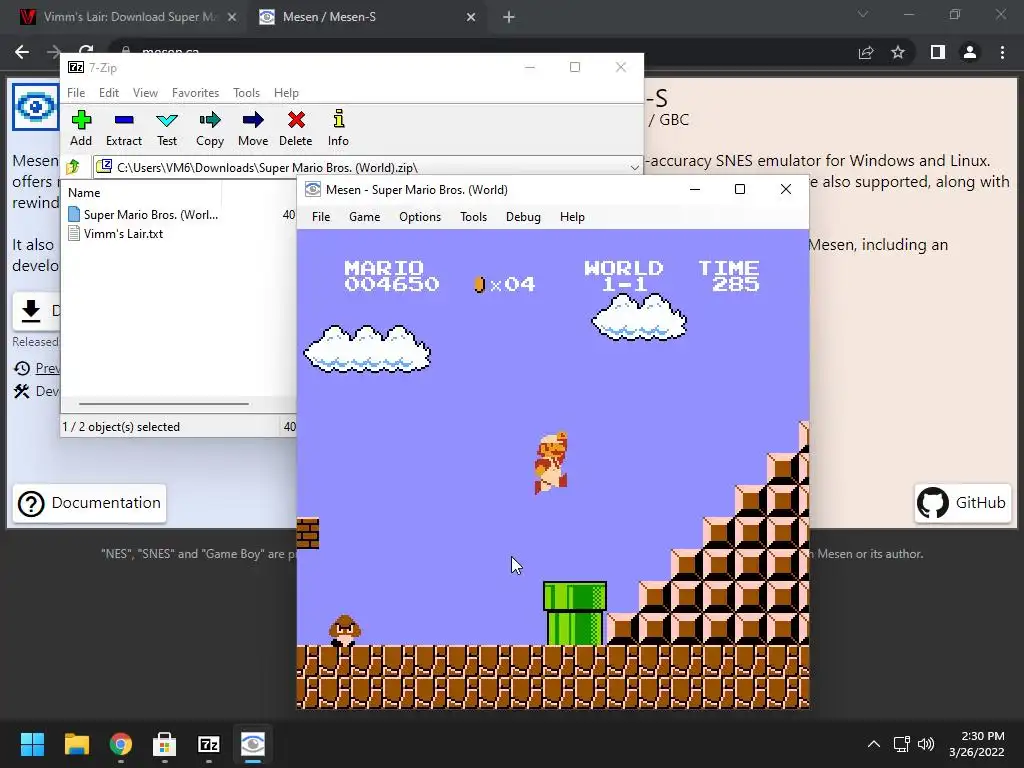Open a new Chrome tab
1024x768 pixels.
click(x=509, y=18)
